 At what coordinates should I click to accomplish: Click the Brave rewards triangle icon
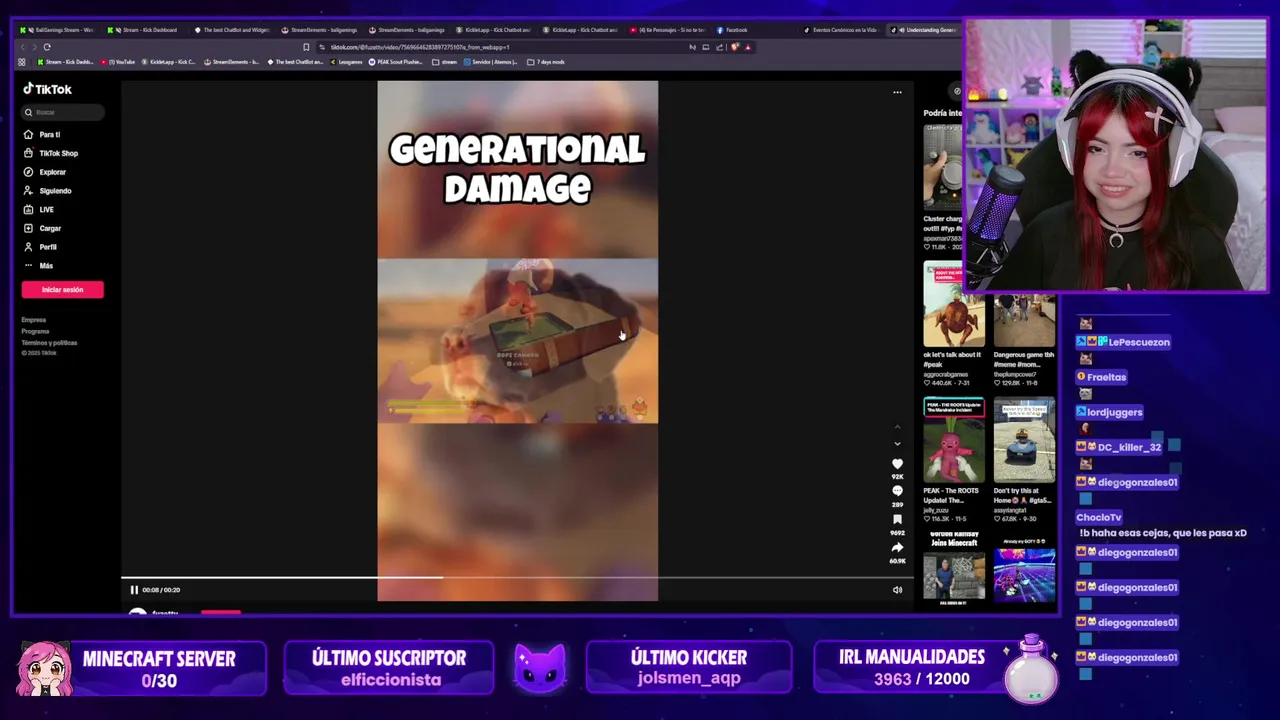point(748,47)
